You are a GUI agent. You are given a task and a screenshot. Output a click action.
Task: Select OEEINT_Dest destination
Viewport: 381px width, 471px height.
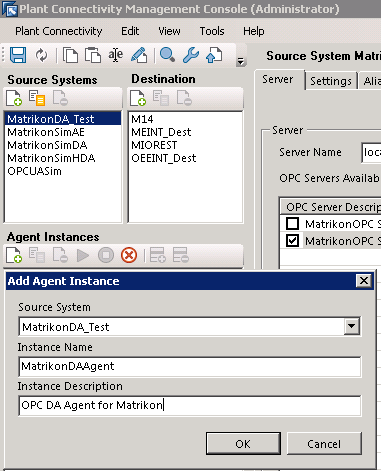pyautogui.click(x=185, y=158)
